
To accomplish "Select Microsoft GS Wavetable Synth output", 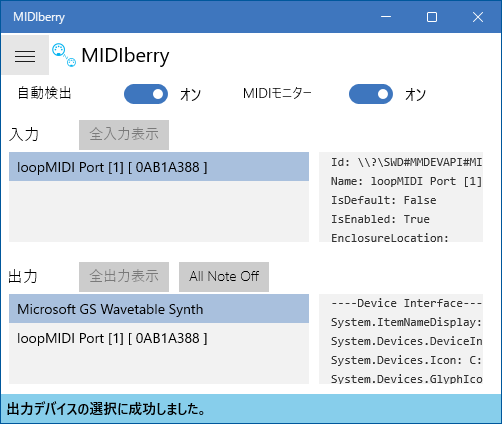I will click(x=159, y=309).
